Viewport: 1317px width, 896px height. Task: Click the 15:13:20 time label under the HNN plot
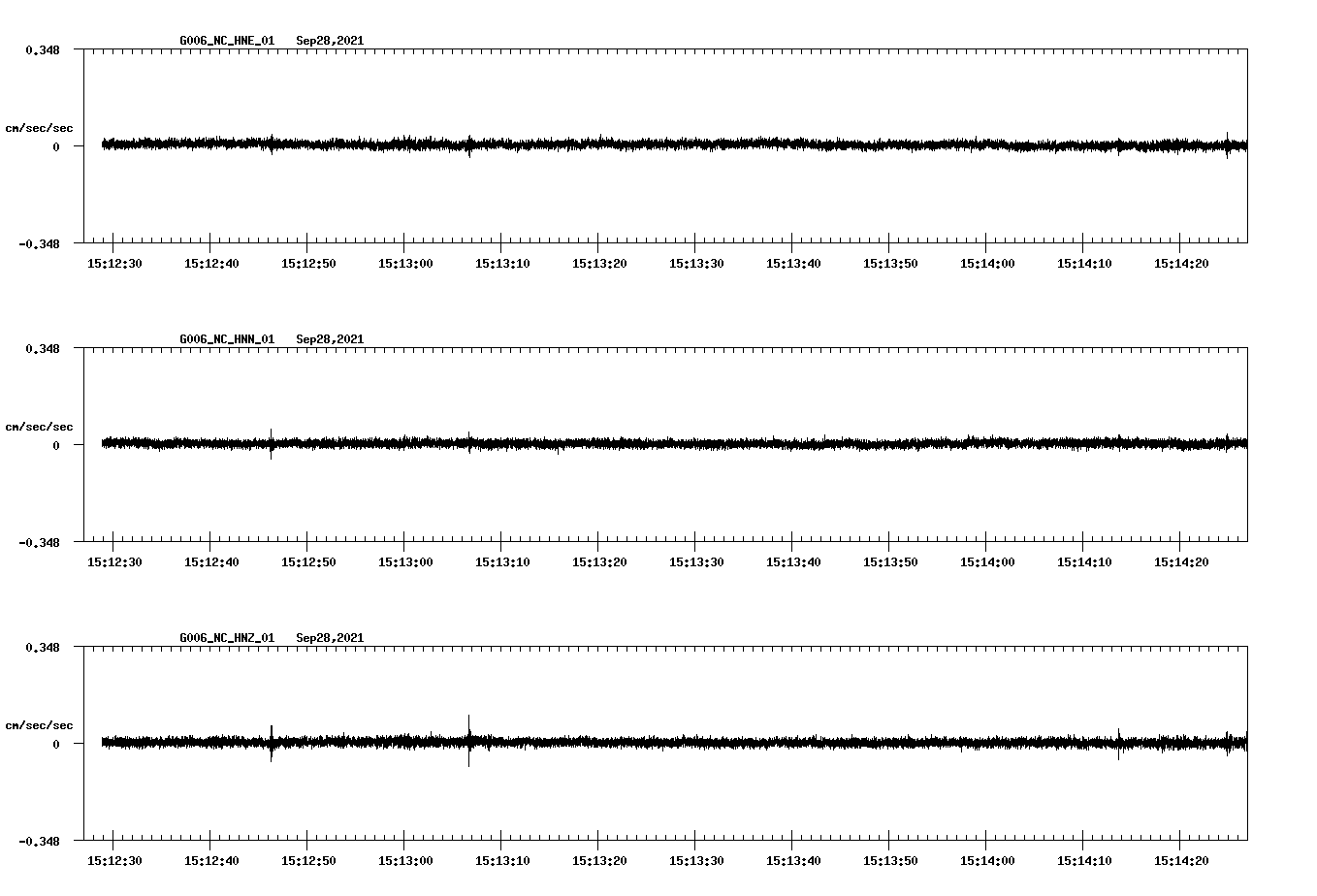tap(599, 561)
